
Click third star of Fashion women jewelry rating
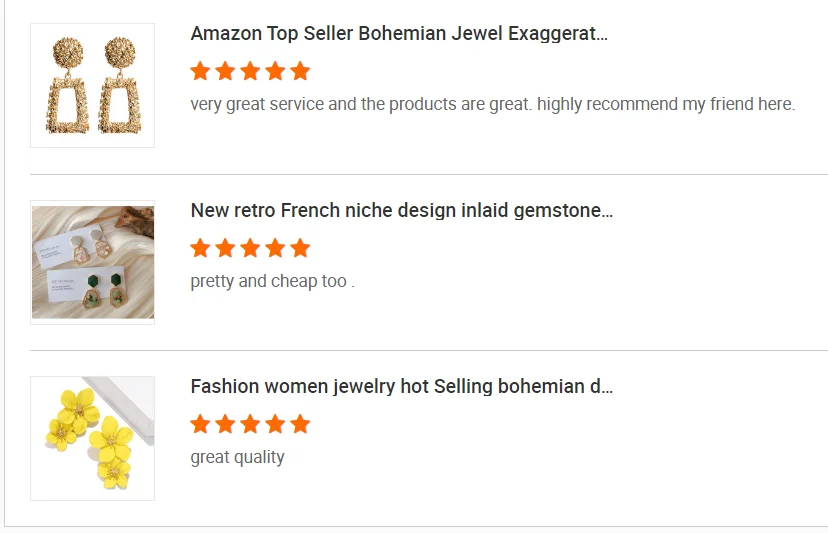pyautogui.click(x=250, y=424)
